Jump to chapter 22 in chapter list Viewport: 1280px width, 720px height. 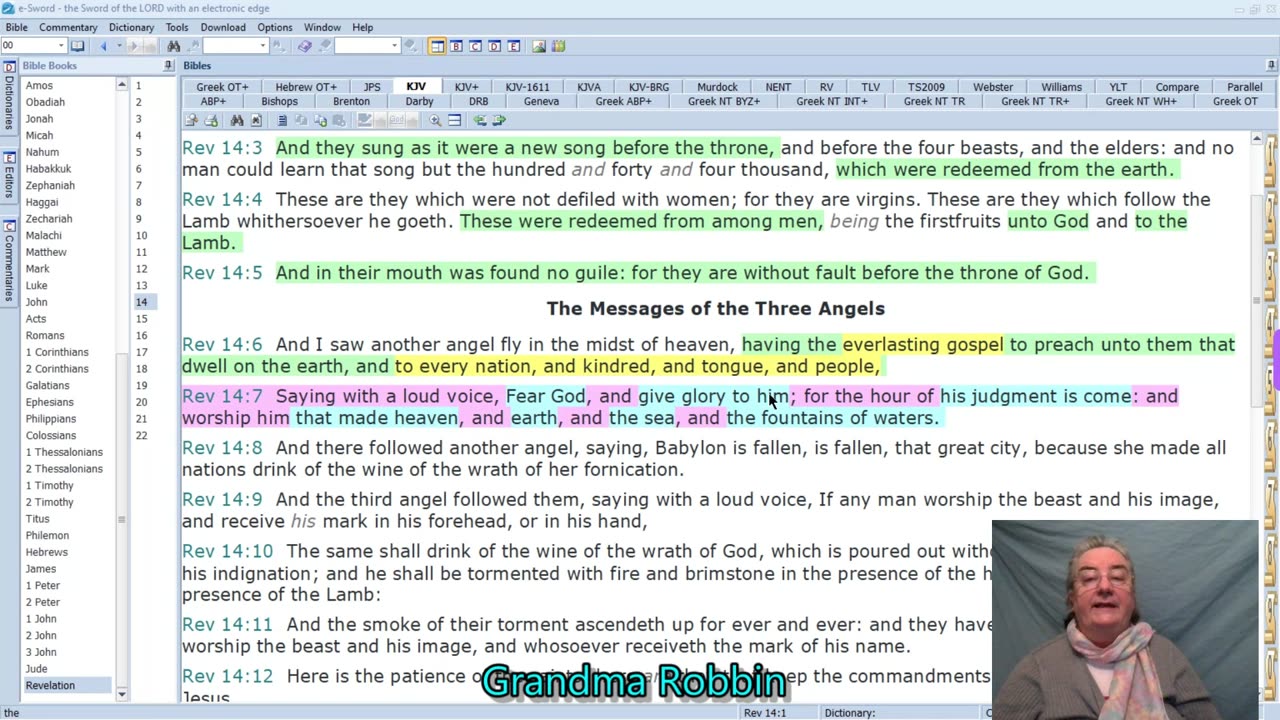(141, 435)
